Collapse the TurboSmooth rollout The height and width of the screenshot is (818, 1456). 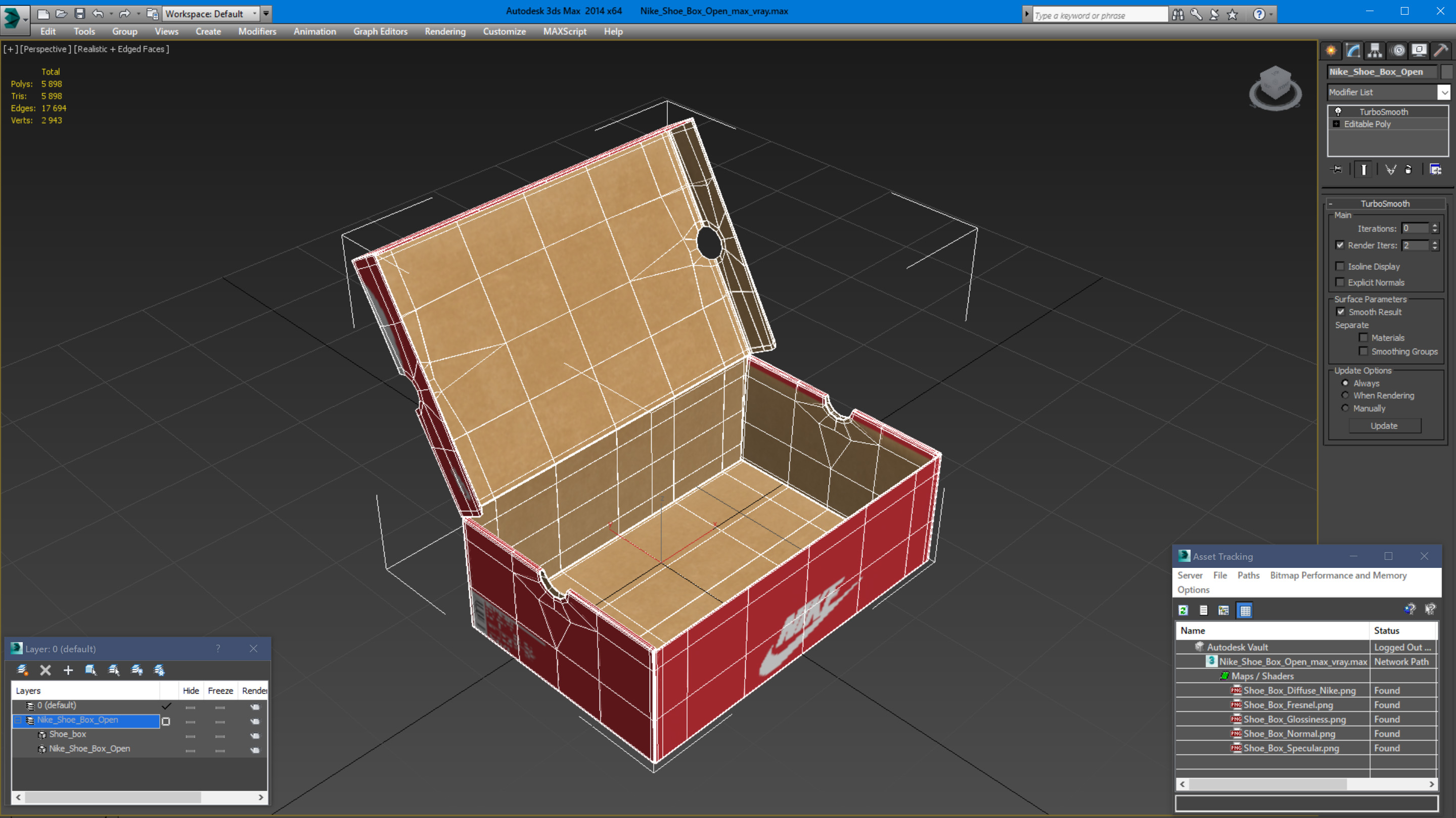click(x=1331, y=204)
